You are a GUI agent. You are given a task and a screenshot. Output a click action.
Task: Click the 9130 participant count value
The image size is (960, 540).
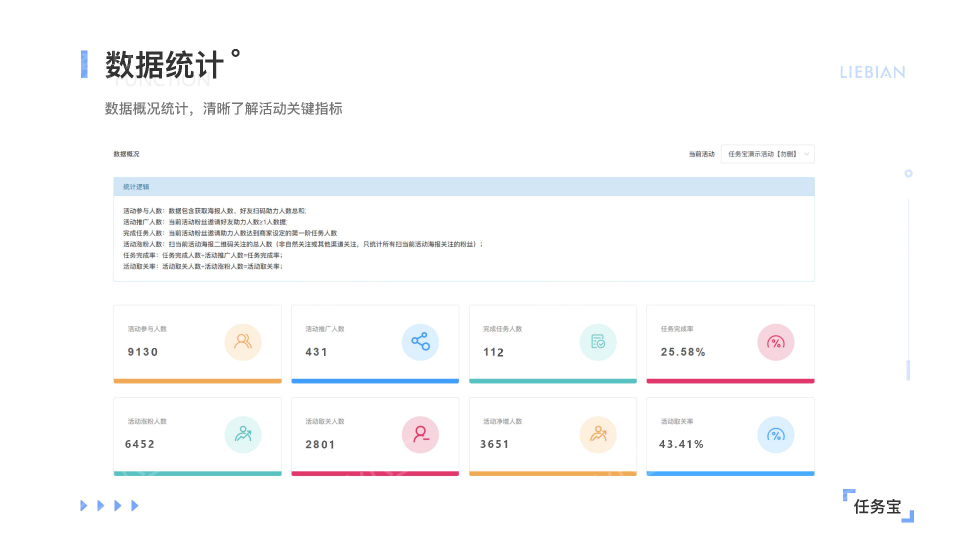pos(143,352)
